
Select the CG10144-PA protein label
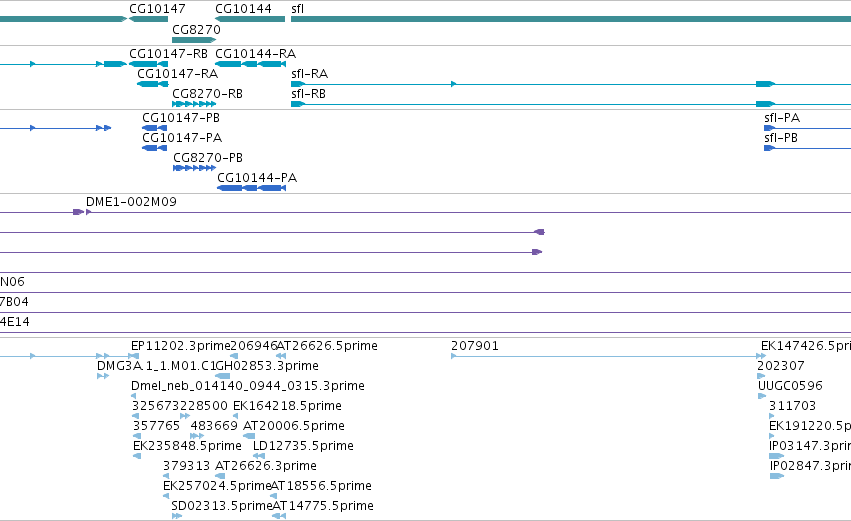[257, 178]
